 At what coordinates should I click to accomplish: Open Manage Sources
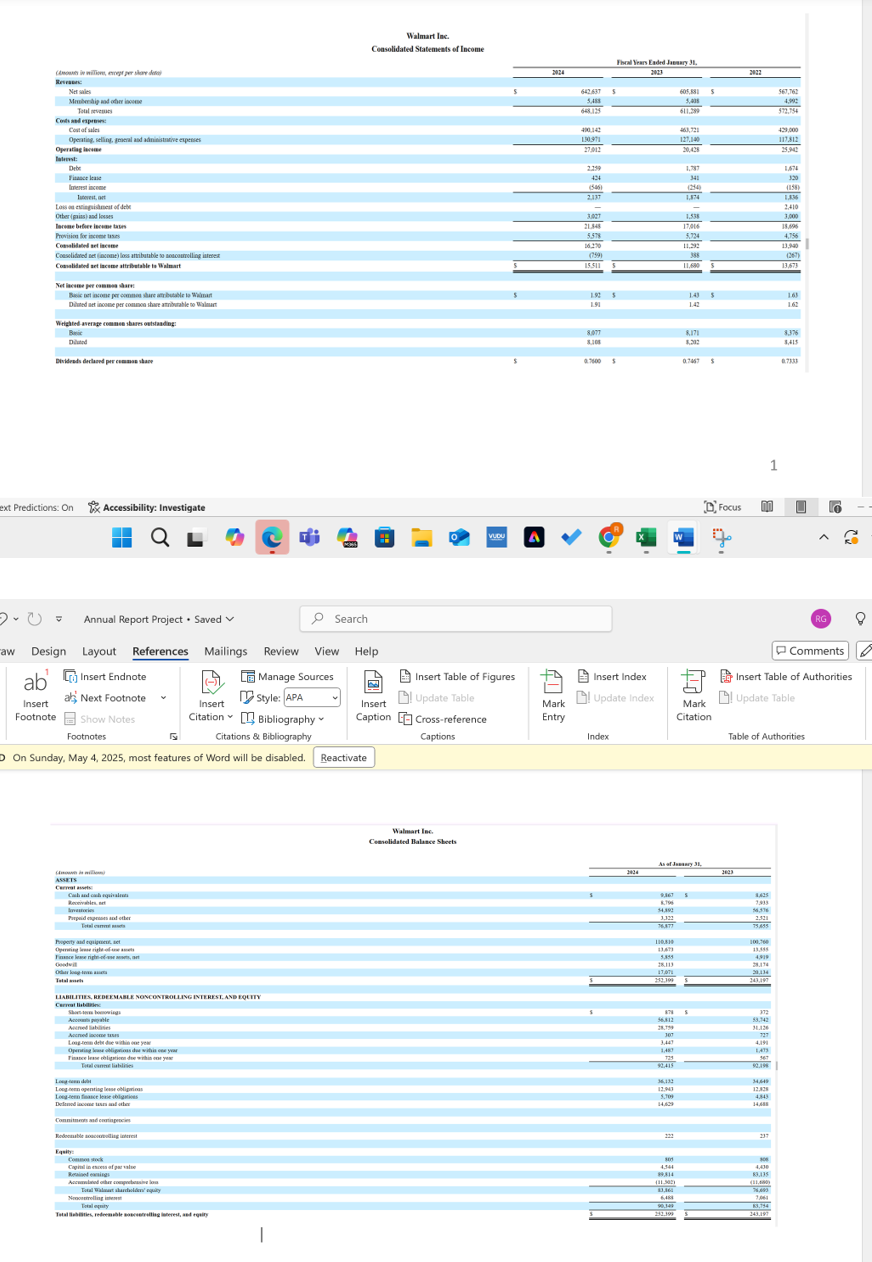(x=288, y=676)
